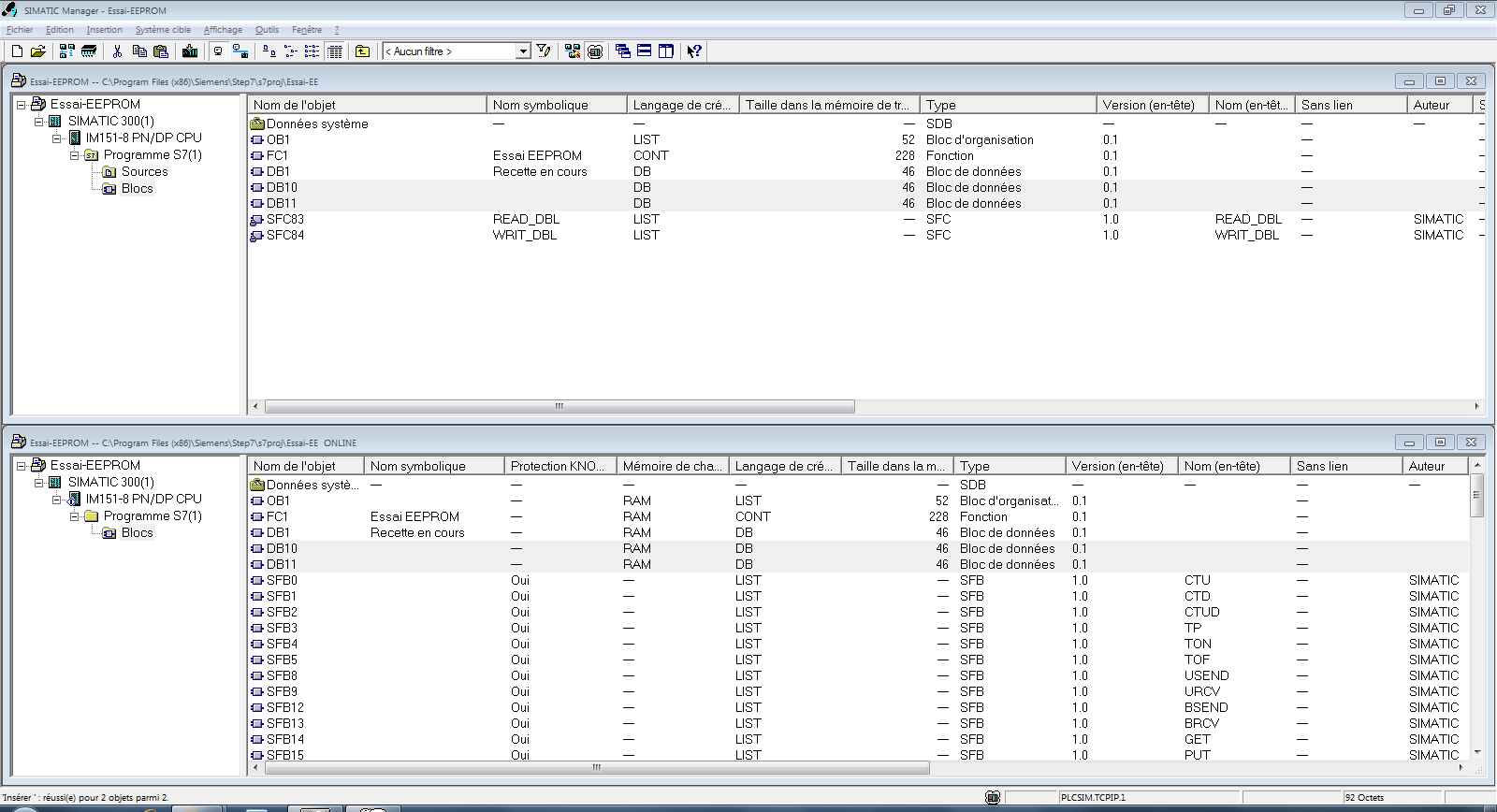The image size is (1497, 812).
Task: Toggle the Online view toolbar button
Action: pos(218,51)
